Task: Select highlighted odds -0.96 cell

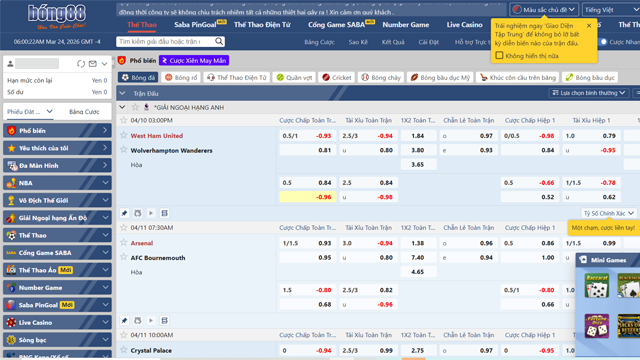Action: [x=308, y=197]
